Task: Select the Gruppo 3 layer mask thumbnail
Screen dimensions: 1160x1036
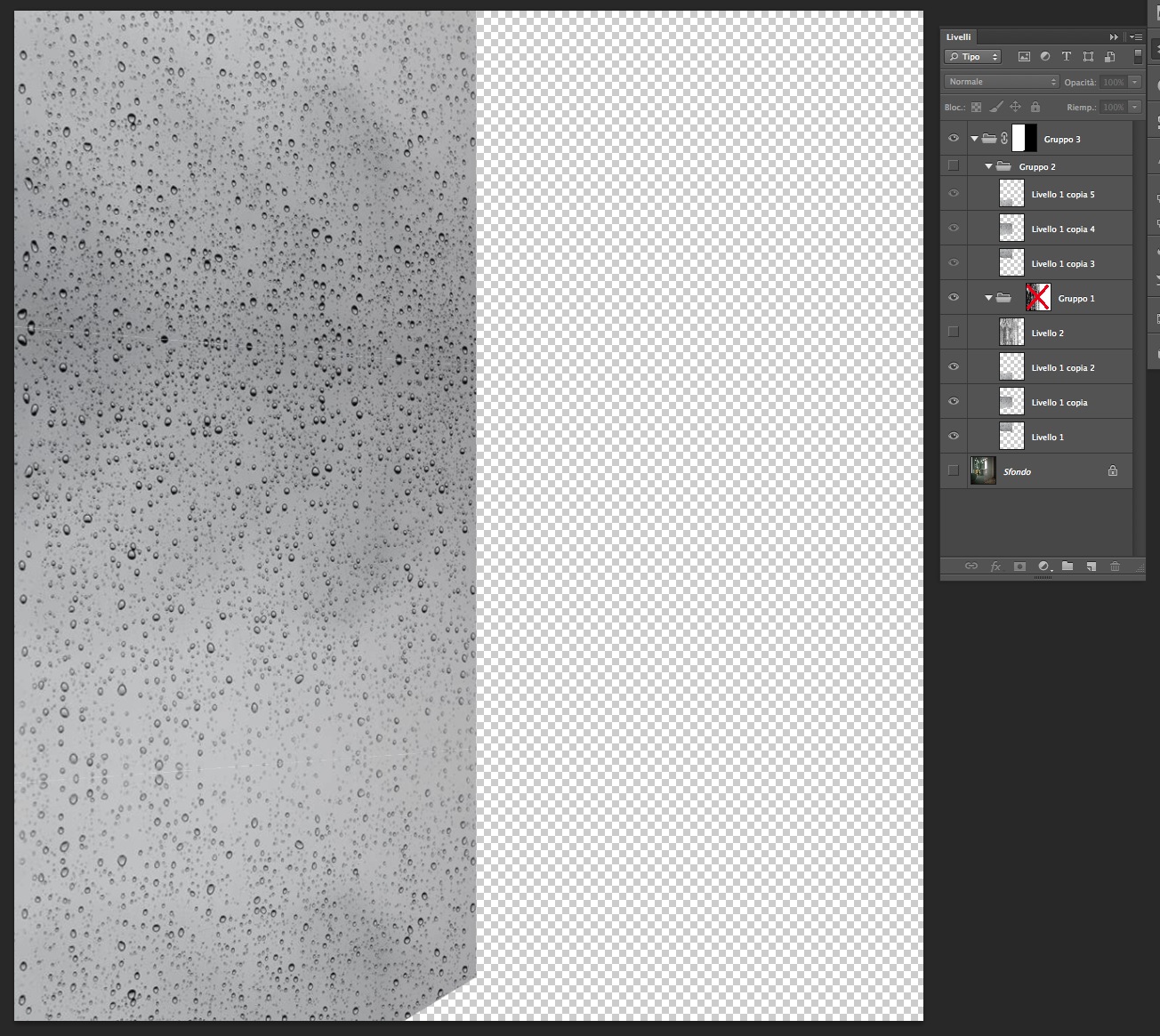Action: click(x=1025, y=139)
